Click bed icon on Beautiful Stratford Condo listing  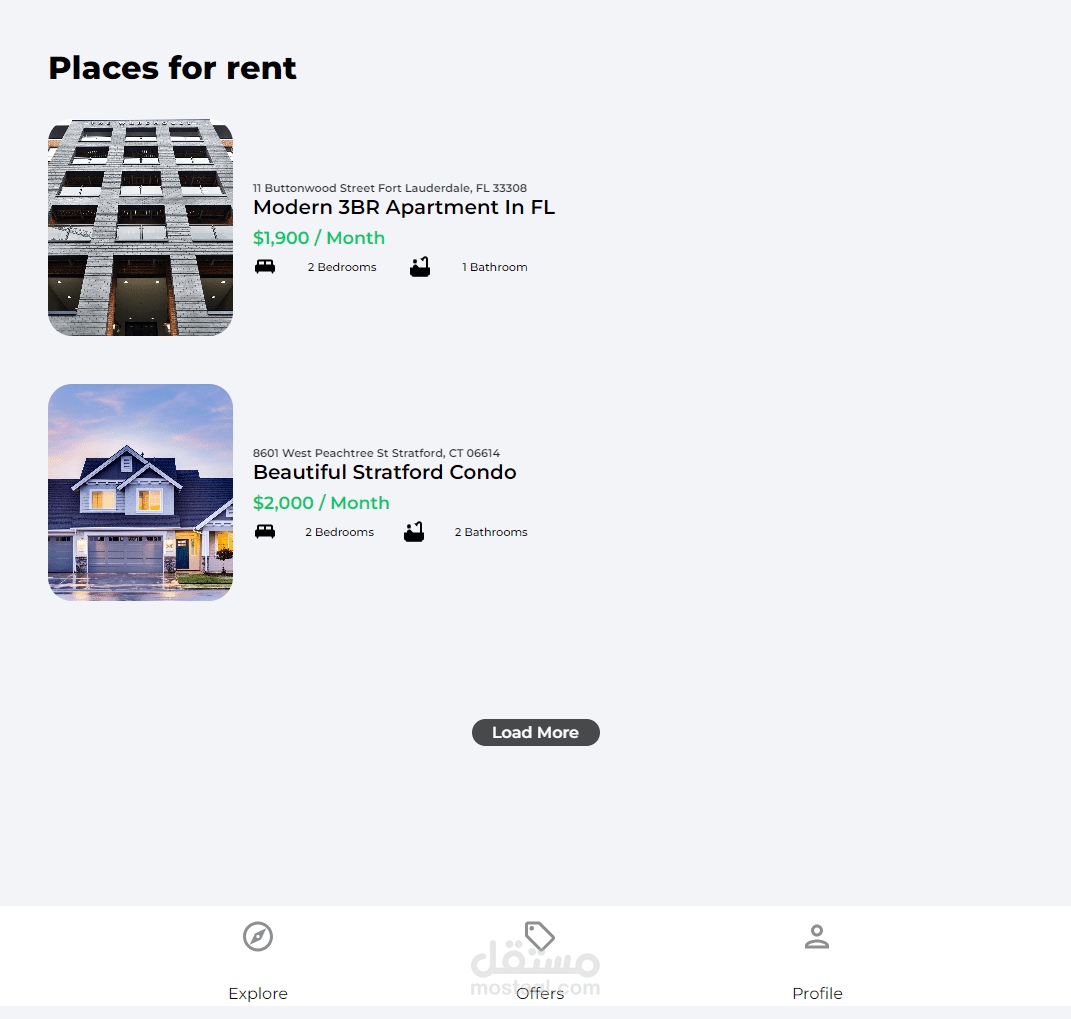point(265,532)
